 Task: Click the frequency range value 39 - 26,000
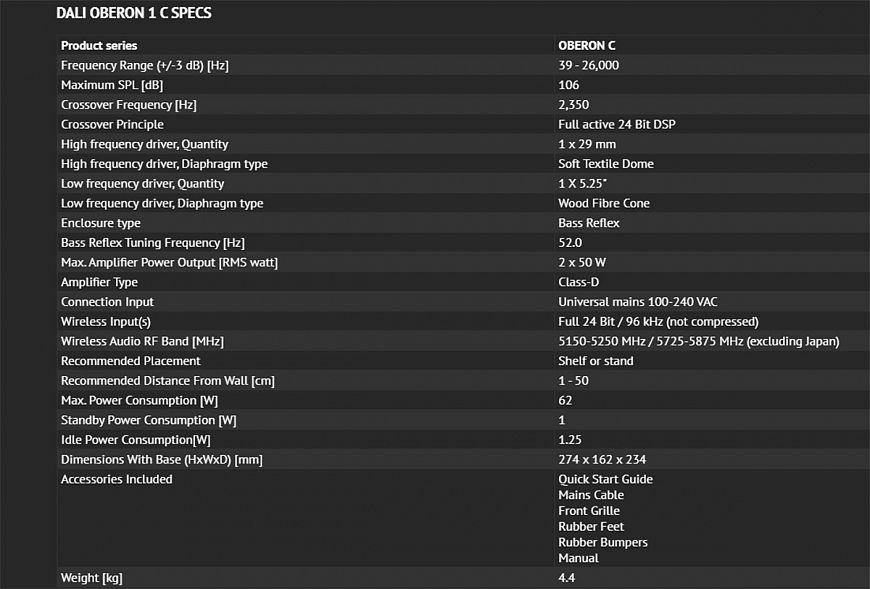click(589, 65)
